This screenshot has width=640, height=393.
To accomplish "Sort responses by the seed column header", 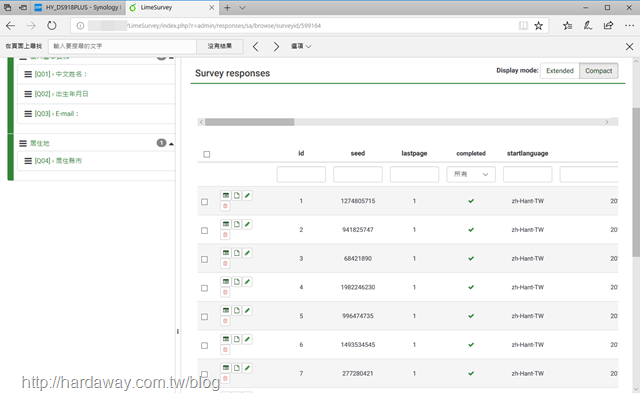I will coord(358,153).
